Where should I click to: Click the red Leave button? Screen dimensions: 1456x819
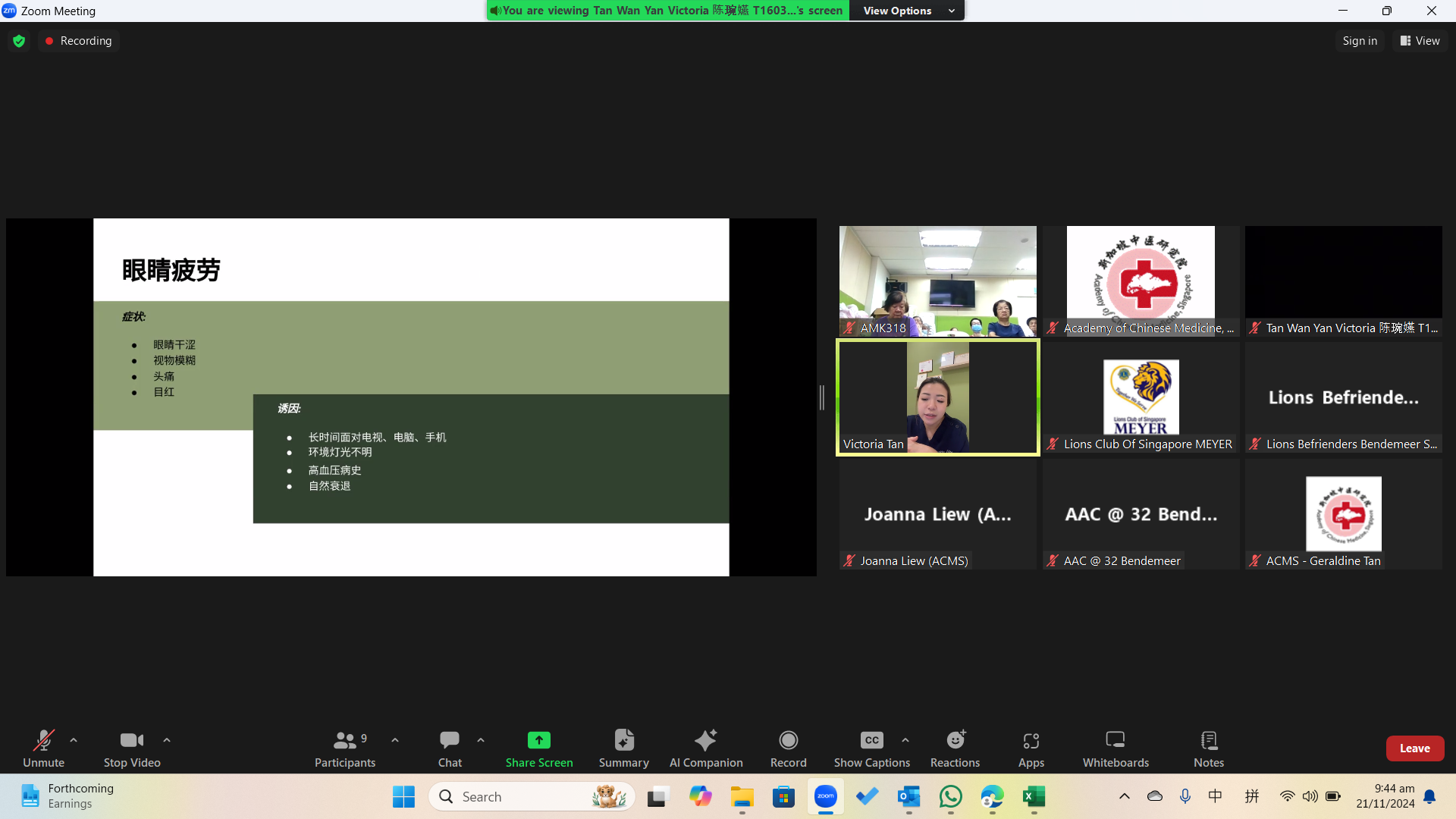coord(1414,748)
